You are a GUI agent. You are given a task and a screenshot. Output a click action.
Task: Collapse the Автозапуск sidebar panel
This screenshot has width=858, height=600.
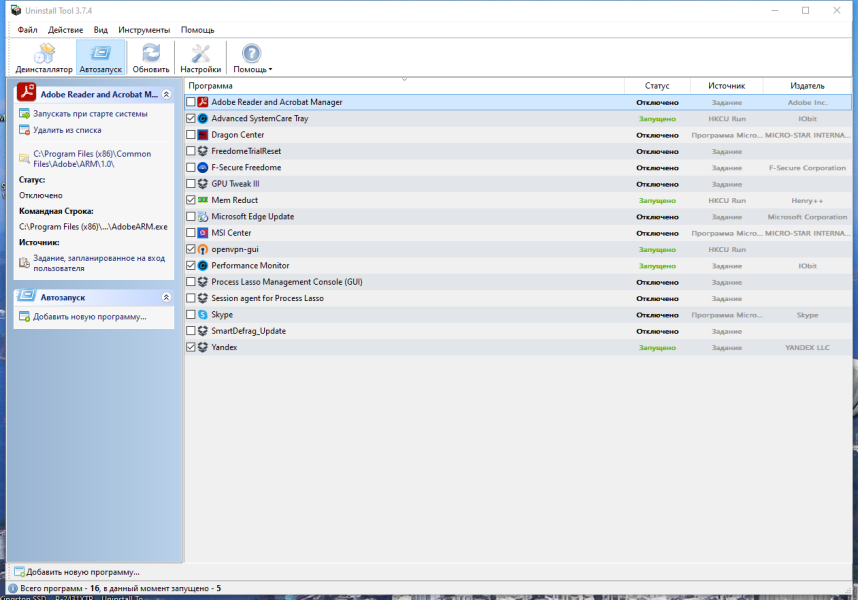click(166, 297)
